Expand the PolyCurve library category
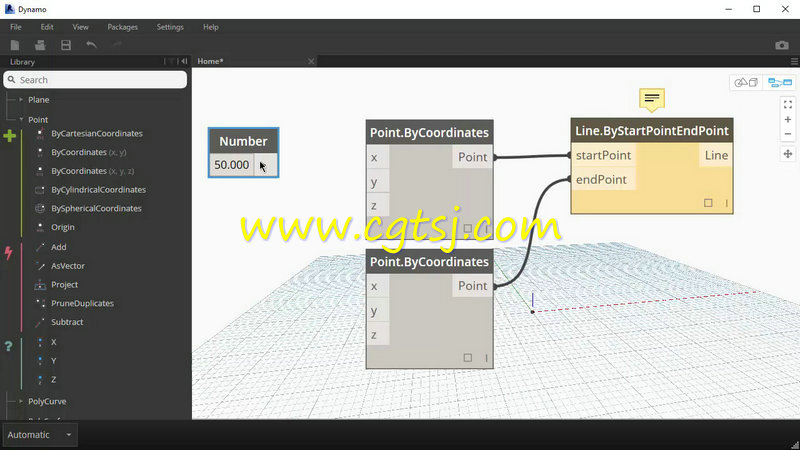 click(21, 402)
